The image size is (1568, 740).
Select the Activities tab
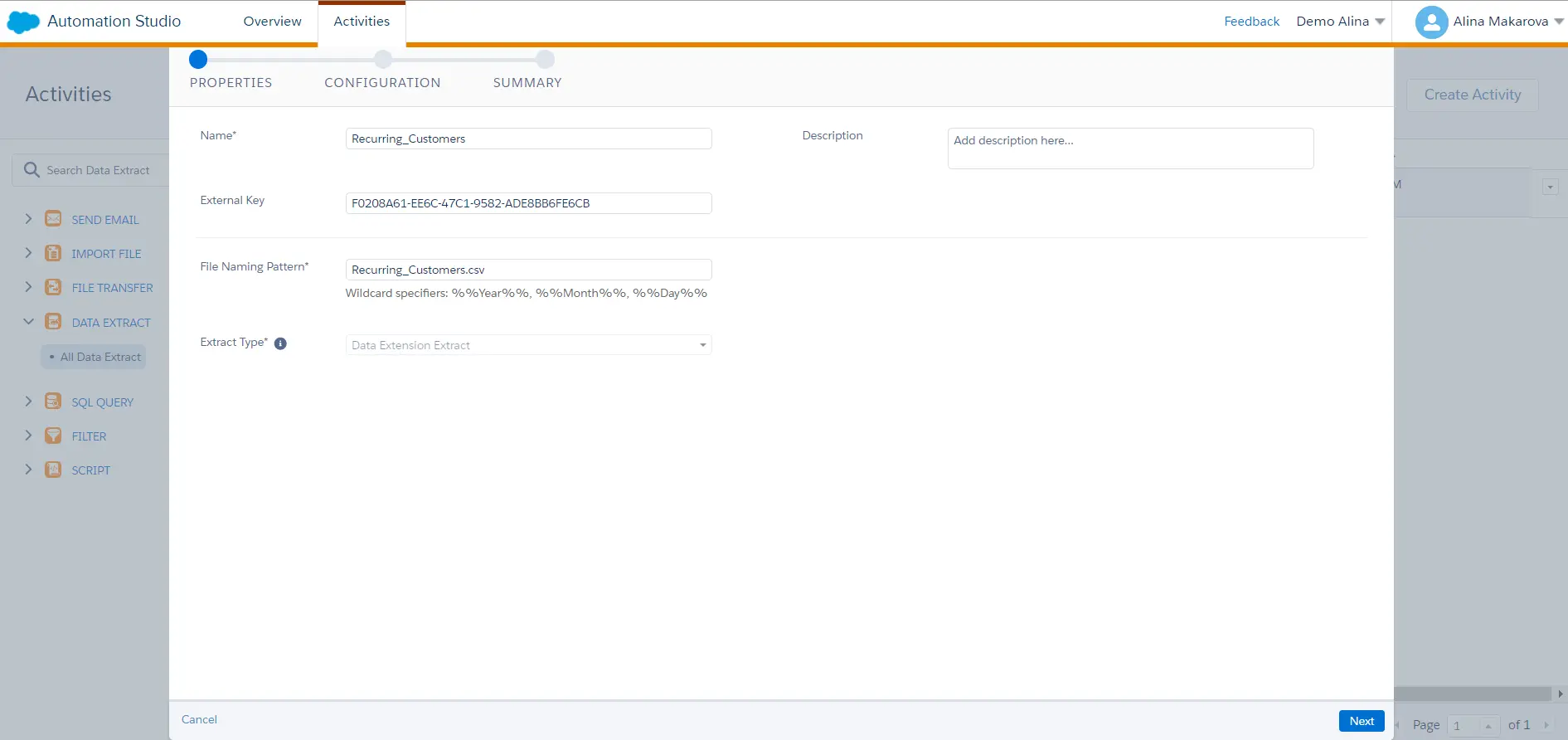pyautogui.click(x=362, y=22)
